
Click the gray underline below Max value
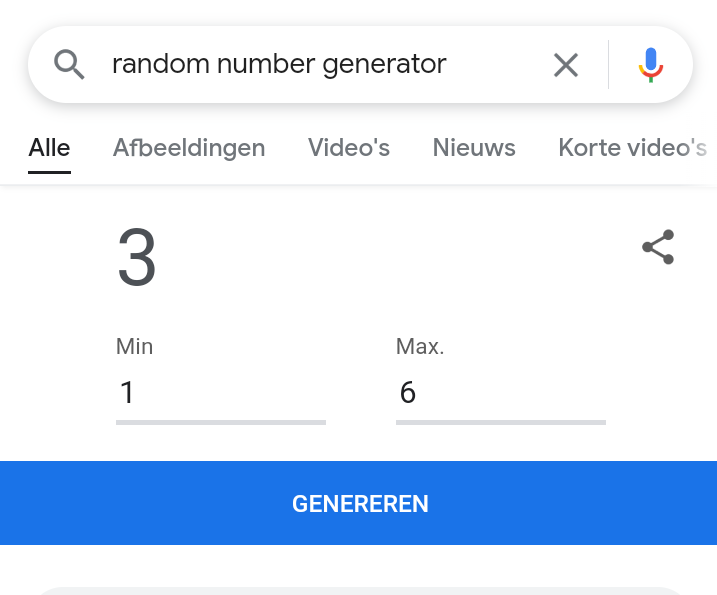500,422
